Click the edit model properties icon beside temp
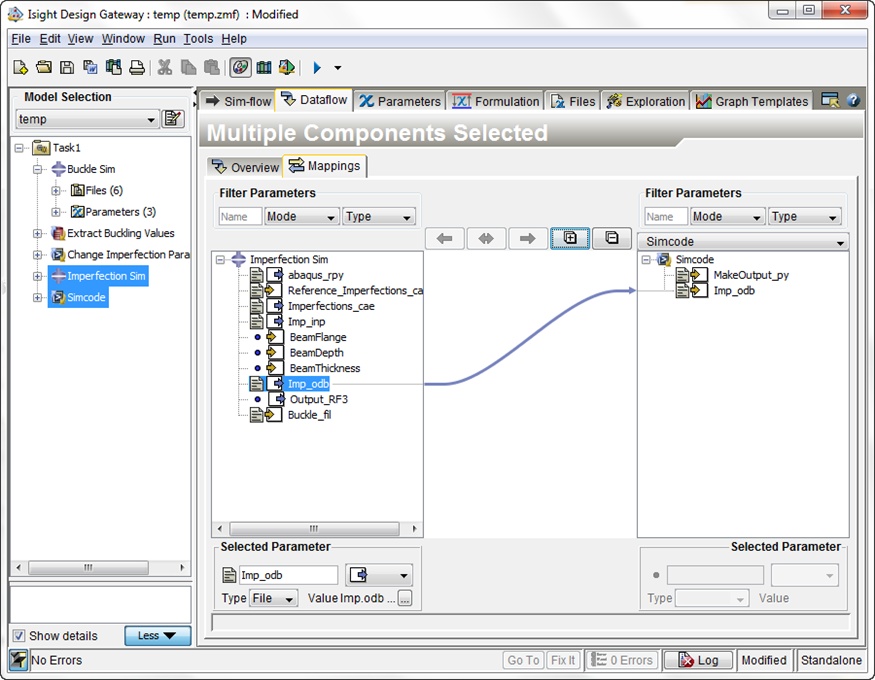Viewport: 875px width, 680px height. (x=172, y=119)
